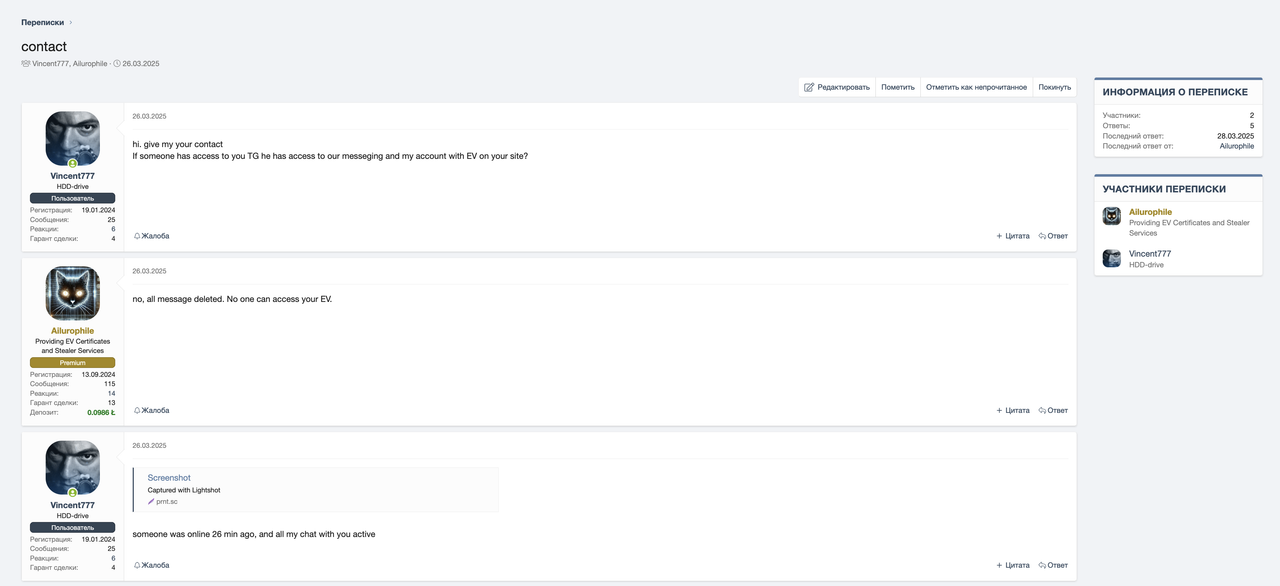
Task: Click last reply date 28.03.2025
Action: (1235, 136)
